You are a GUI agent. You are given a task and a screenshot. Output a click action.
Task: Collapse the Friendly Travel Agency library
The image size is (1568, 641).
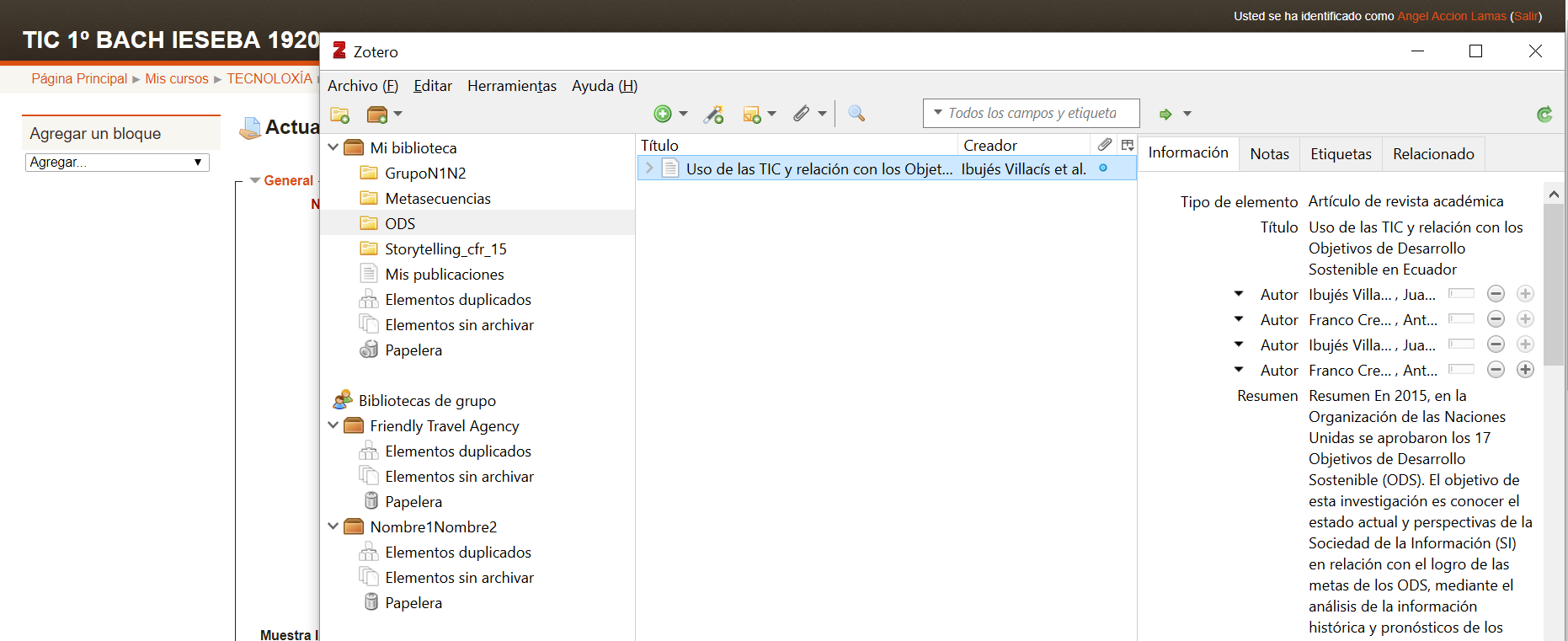pyautogui.click(x=333, y=425)
